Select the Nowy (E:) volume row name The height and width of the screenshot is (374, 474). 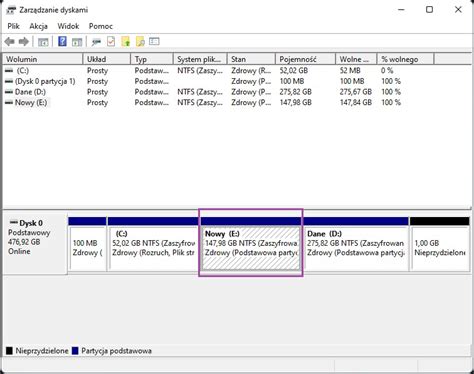[x=31, y=103]
